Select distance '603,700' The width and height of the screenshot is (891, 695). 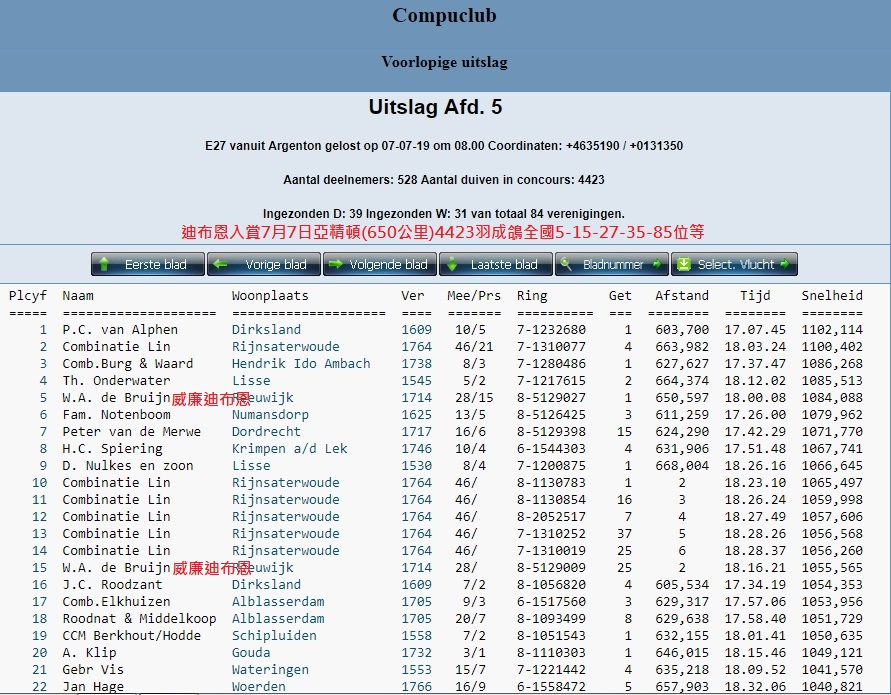coord(682,330)
